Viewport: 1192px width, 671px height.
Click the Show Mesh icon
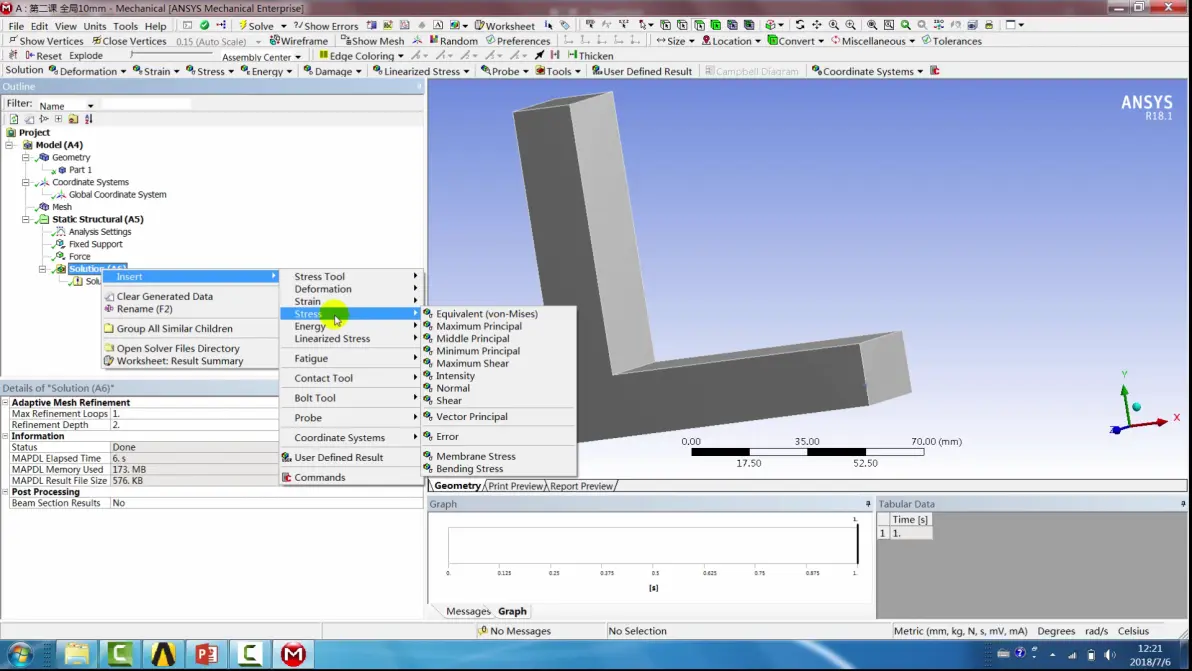[345, 40]
